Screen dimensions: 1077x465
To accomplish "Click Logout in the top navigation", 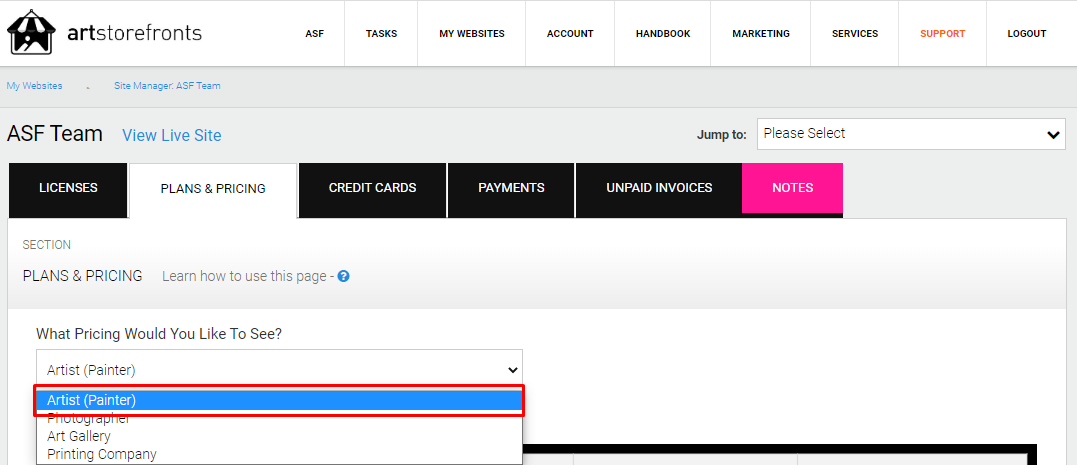I will click(1027, 34).
